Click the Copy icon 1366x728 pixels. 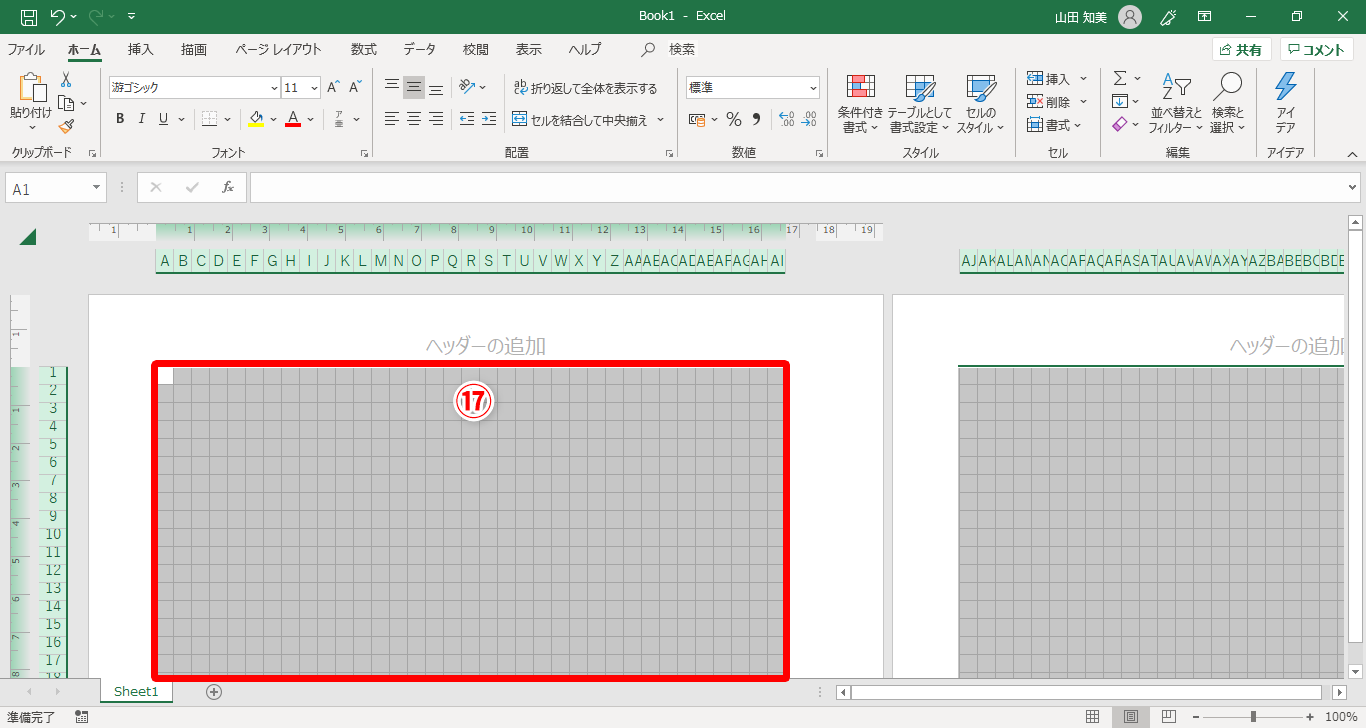(66, 103)
